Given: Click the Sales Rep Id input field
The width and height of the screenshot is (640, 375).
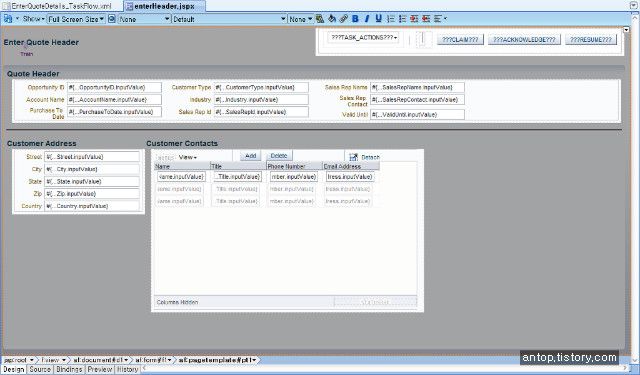Looking at the screenshot, I should click(x=261, y=112).
